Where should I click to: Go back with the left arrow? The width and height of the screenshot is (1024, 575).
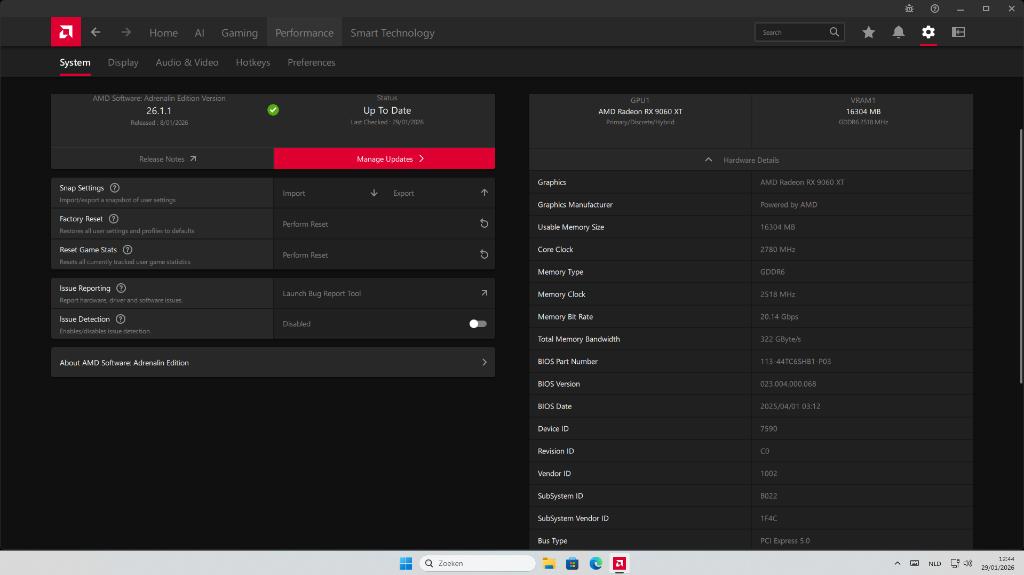(95, 32)
